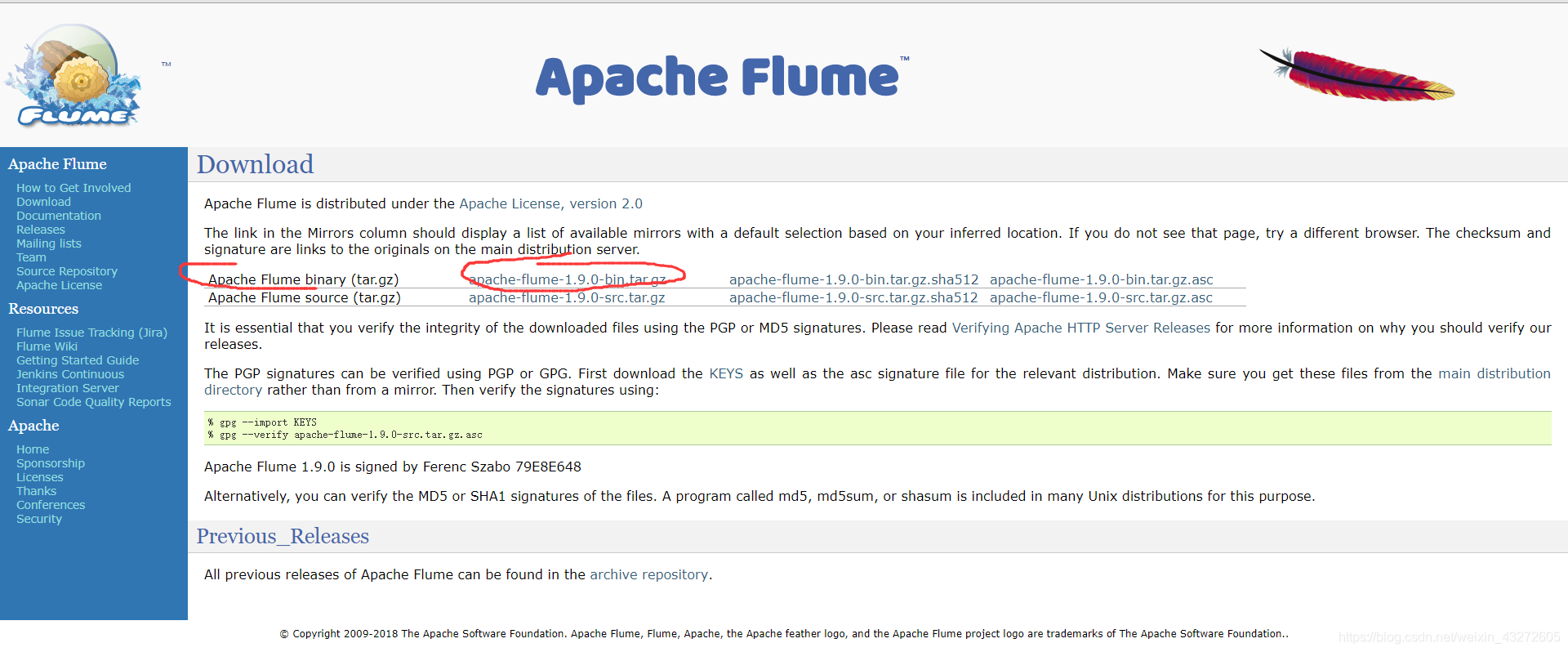Open the Releases sidebar link
The height and width of the screenshot is (652, 1568).
[41, 230]
